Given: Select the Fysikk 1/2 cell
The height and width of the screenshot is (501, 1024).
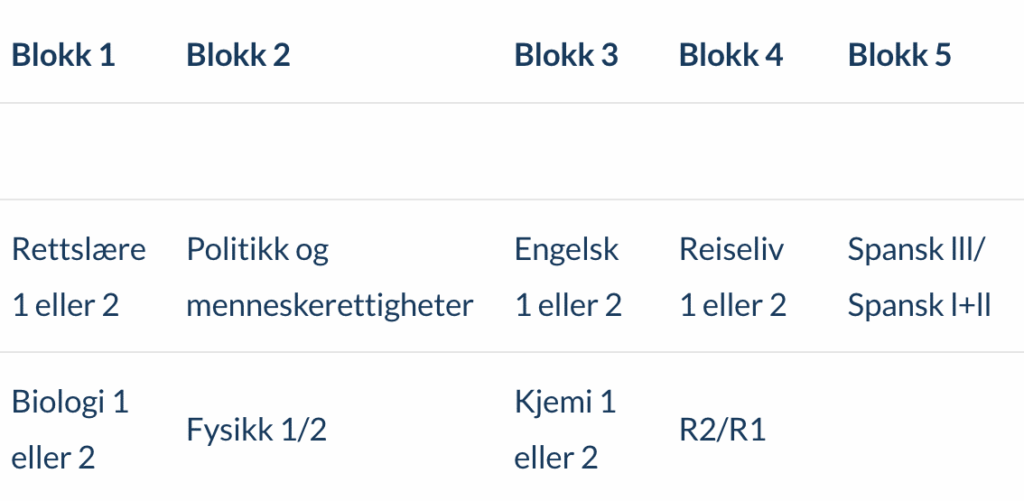Looking at the screenshot, I should (x=257, y=430).
